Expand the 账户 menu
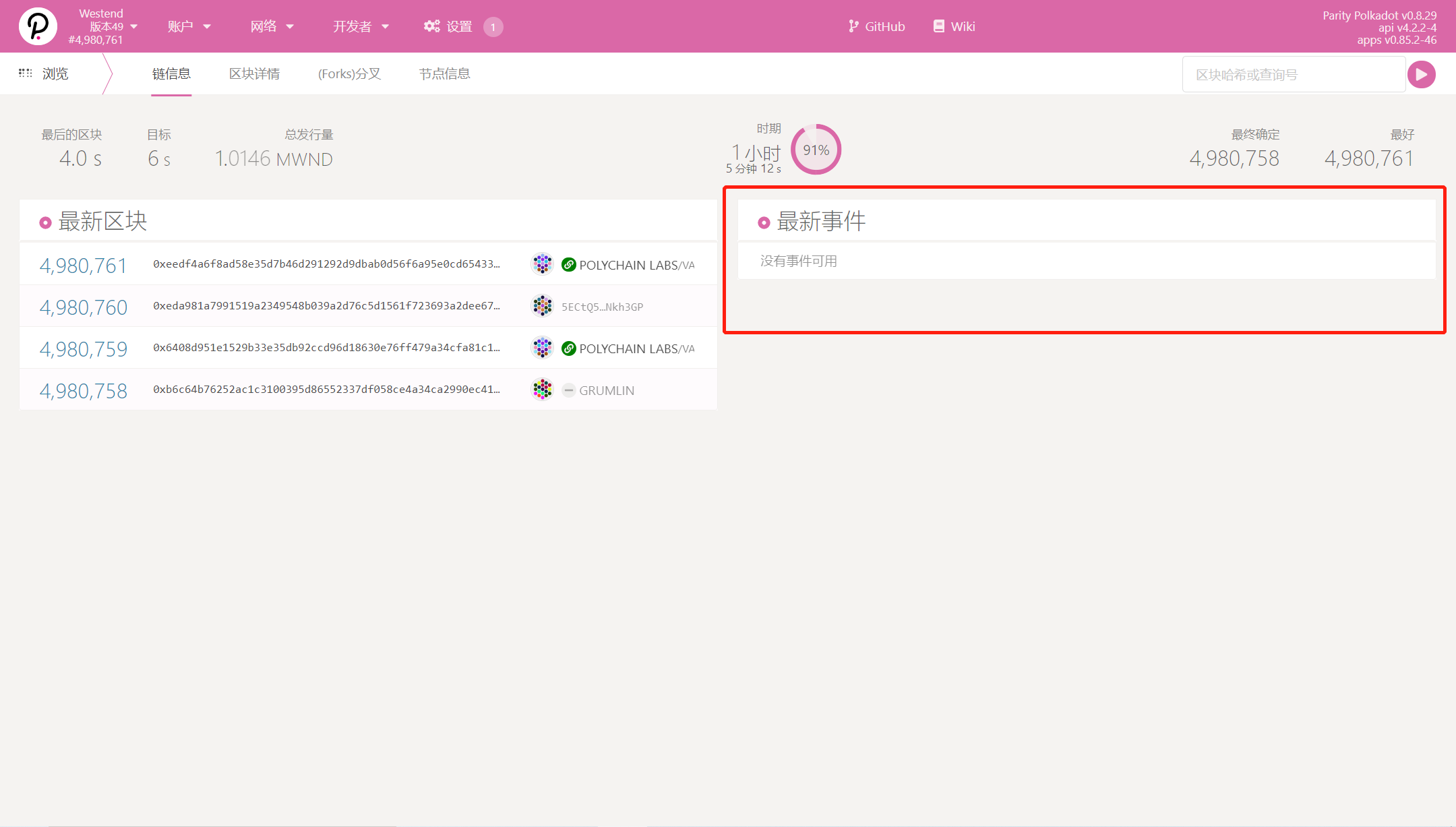Viewport: 1456px width, 827px height. tap(189, 26)
